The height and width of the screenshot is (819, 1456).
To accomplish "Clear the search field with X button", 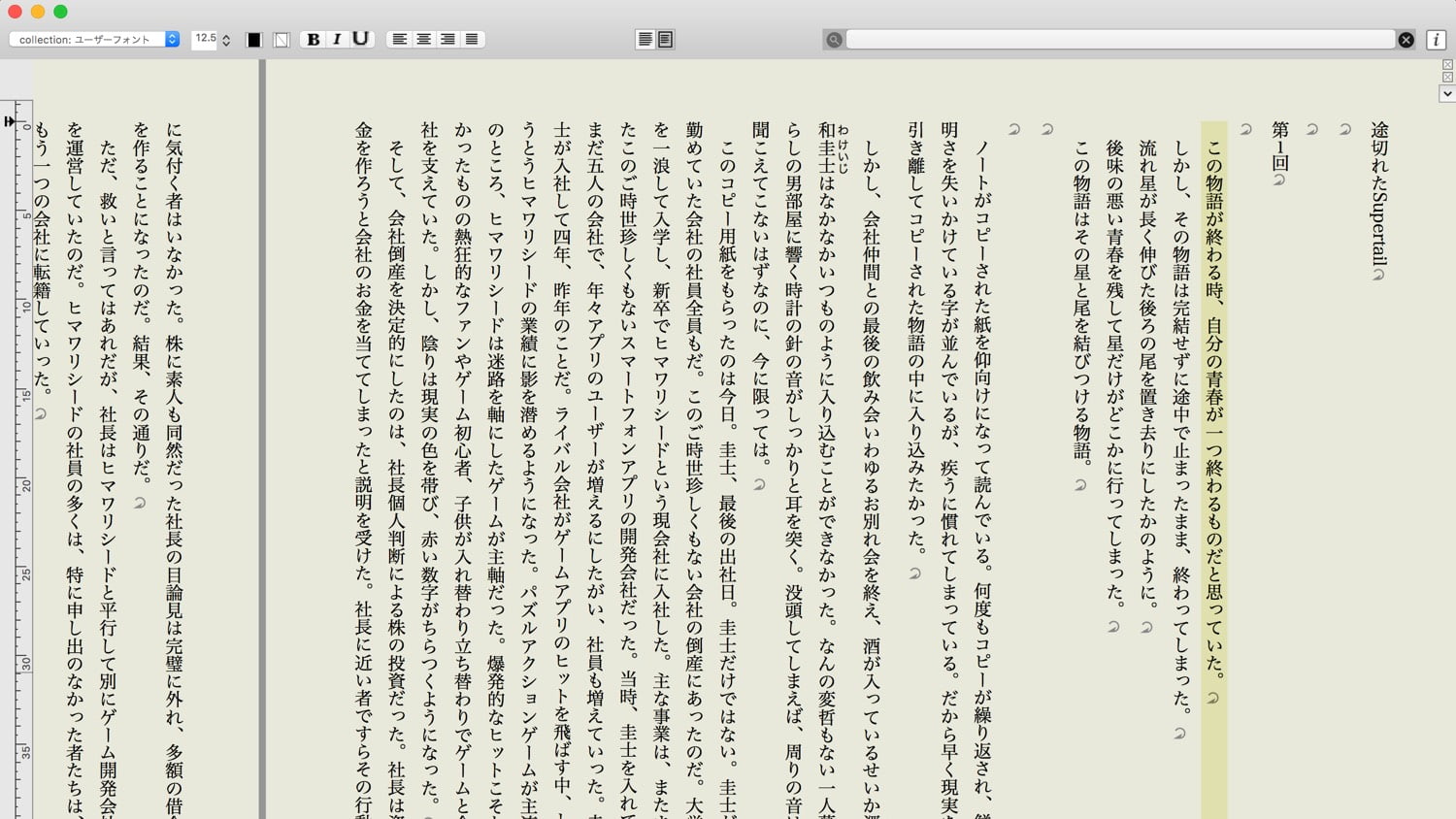I will click(x=1406, y=40).
